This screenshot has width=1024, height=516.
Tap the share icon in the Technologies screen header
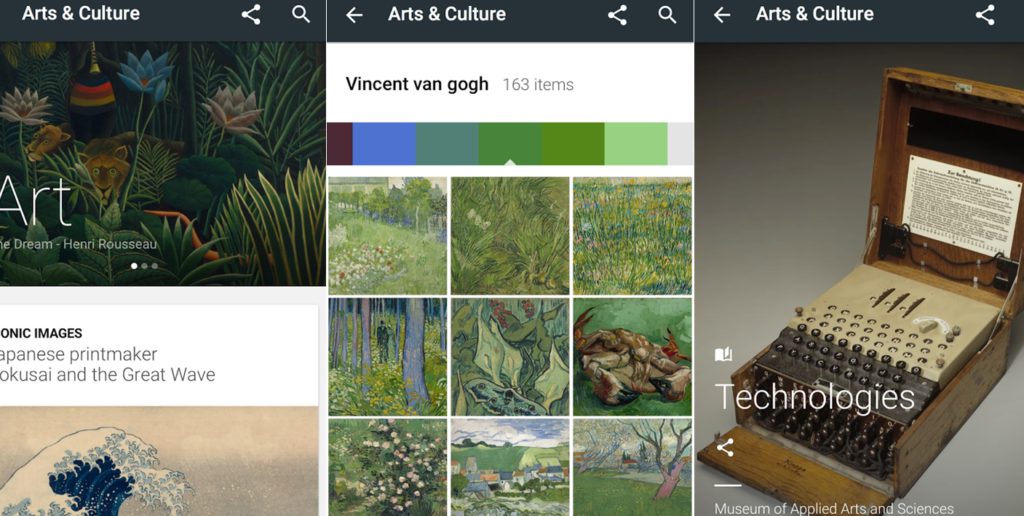pos(985,15)
